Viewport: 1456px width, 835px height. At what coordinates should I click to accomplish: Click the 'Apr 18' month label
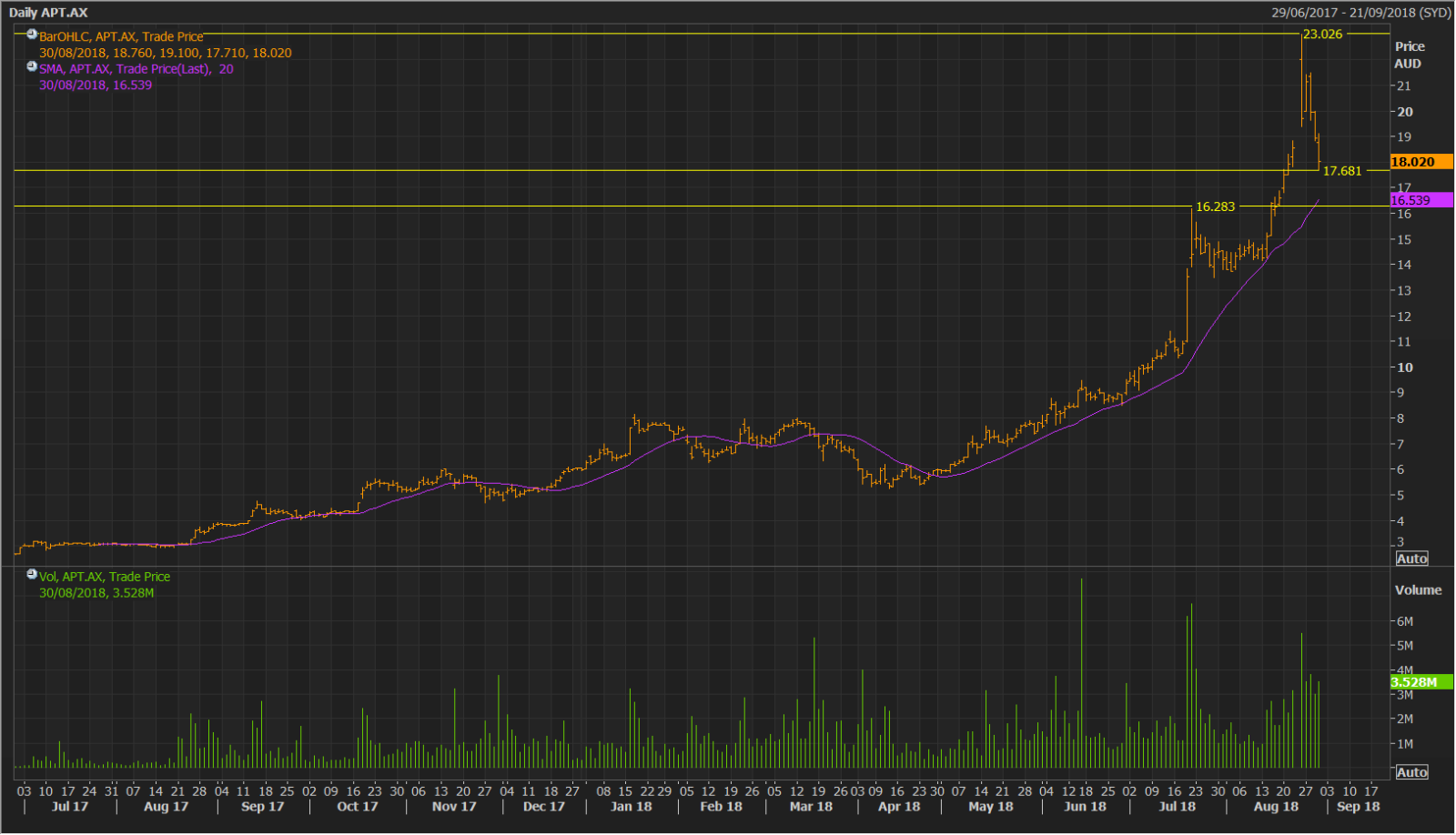[x=899, y=807]
